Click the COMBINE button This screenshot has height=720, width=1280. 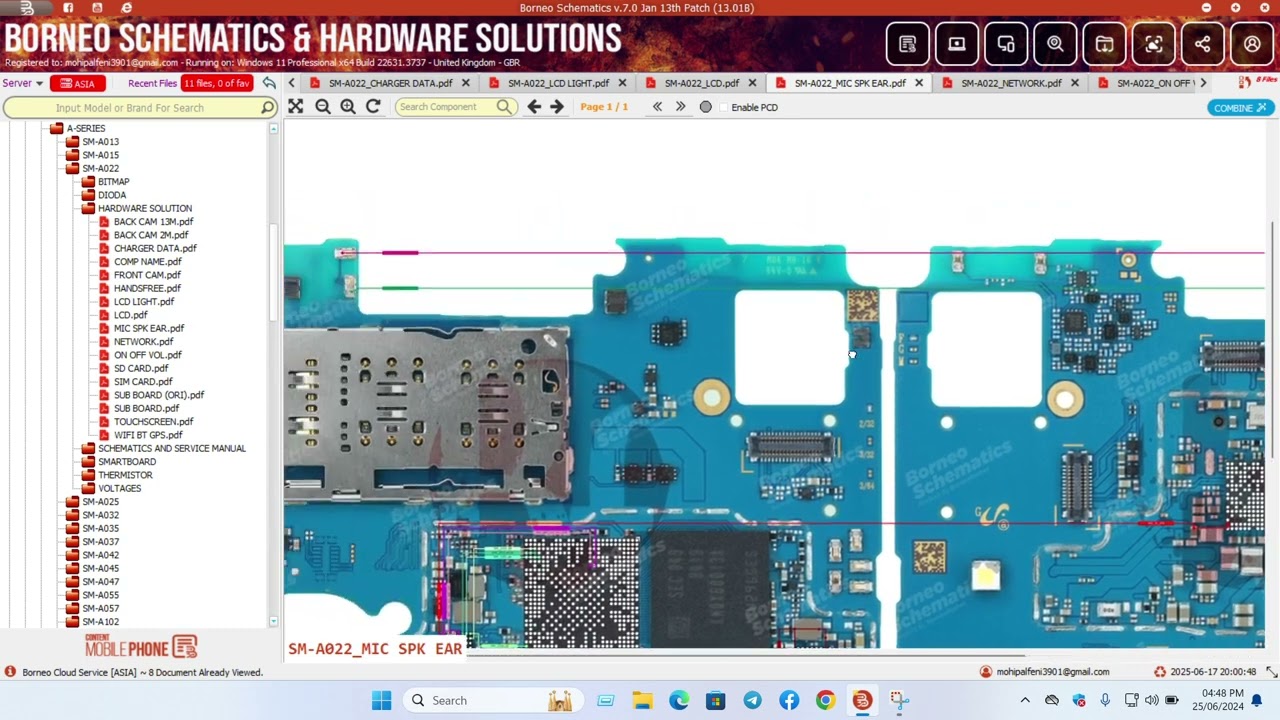1240,107
